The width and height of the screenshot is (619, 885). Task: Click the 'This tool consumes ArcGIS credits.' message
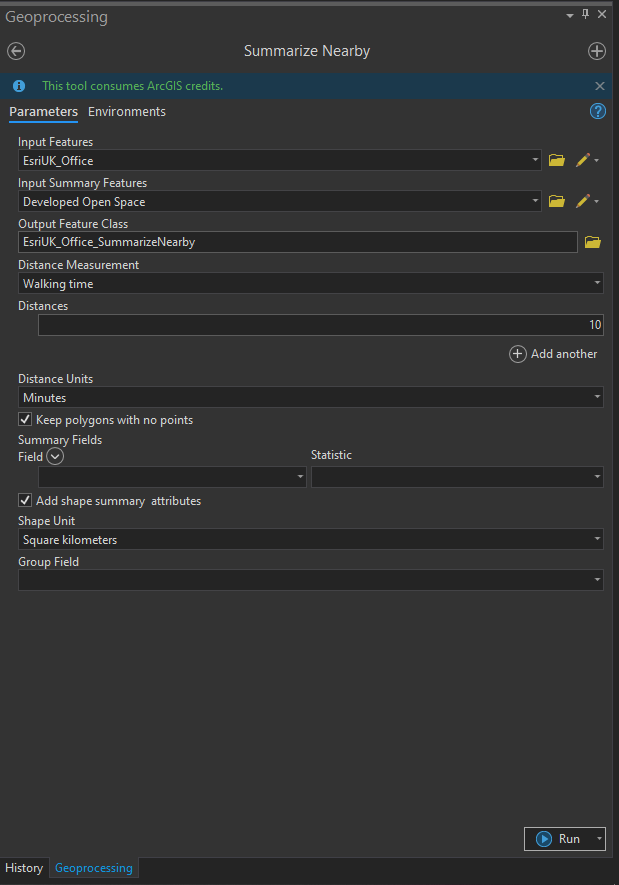pyautogui.click(x=133, y=86)
